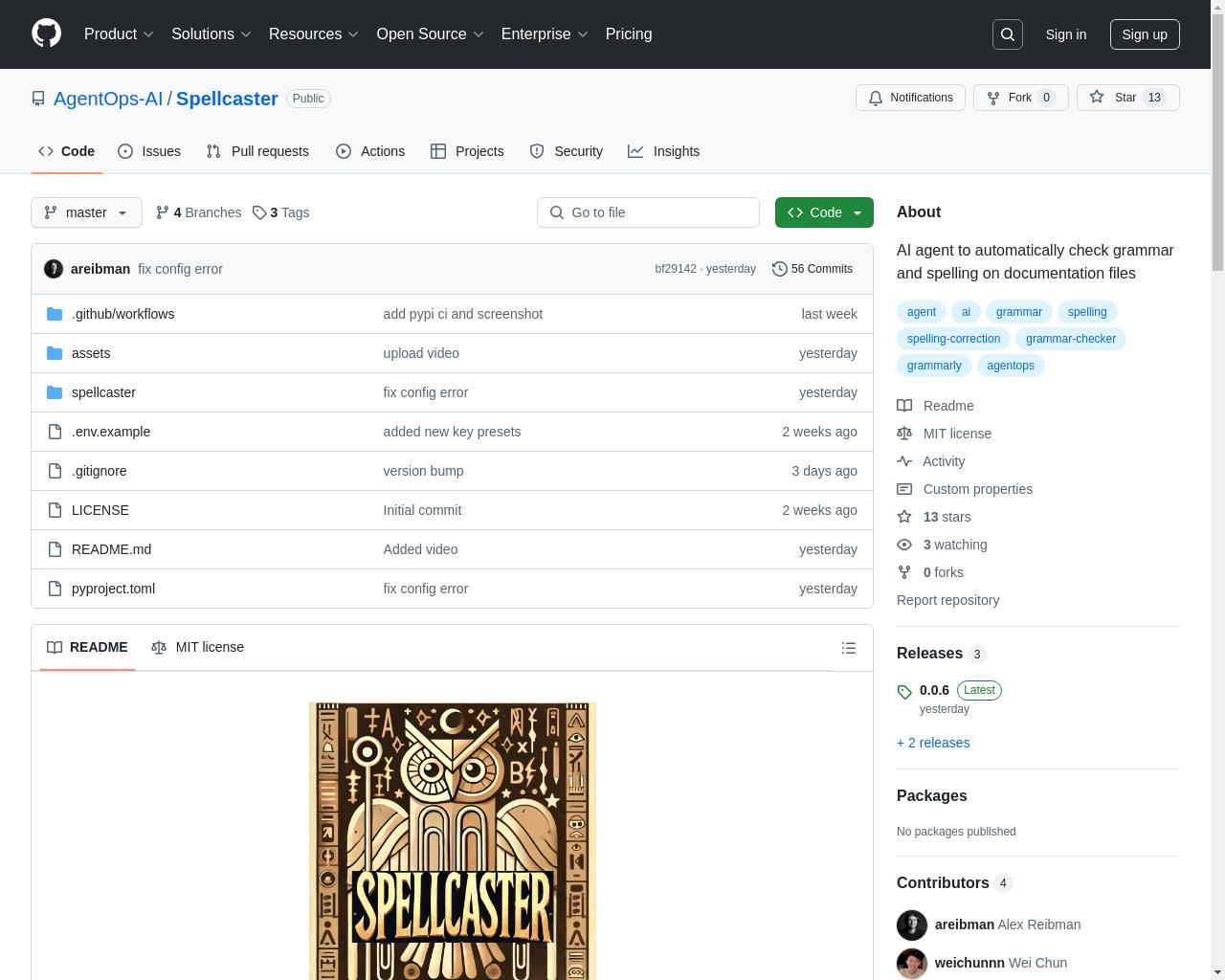Image resolution: width=1225 pixels, height=980 pixels.
Task: Click the branches icon next to 4 Branches
Action: pos(163,212)
